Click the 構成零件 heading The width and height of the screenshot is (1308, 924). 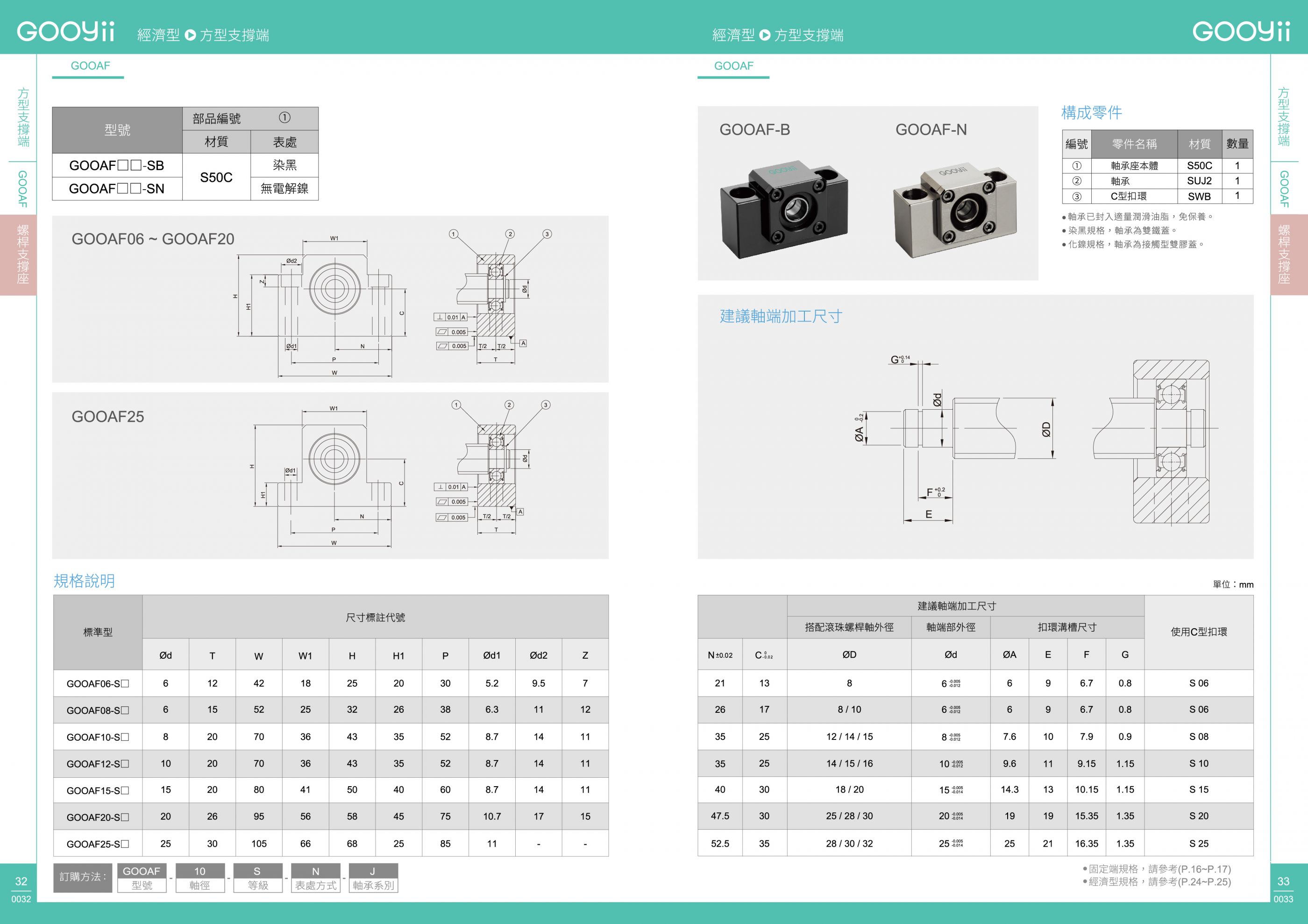[1092, 113]
